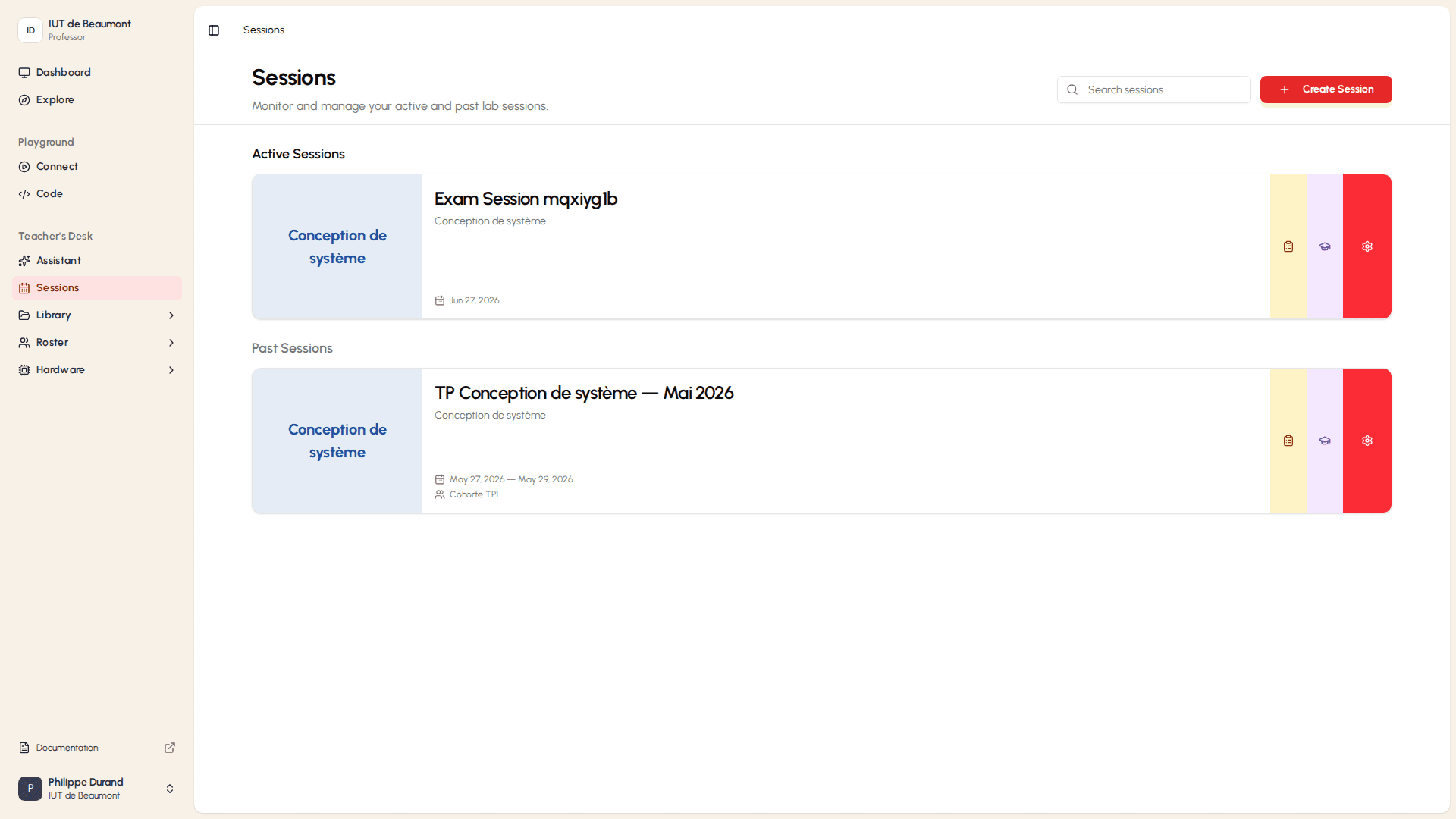Click the Create Session button
The height and width of the screenshot is (819, 1456).
tap(1326, 89)
